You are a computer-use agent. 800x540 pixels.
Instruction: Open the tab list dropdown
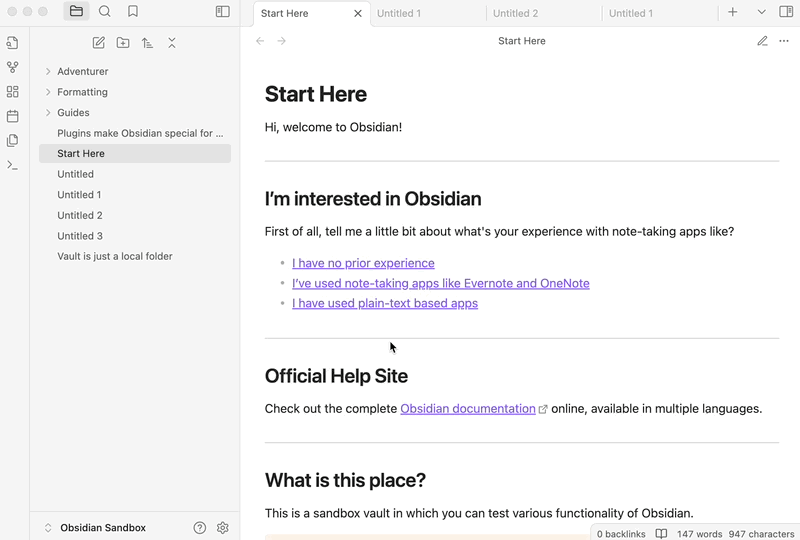761,12
